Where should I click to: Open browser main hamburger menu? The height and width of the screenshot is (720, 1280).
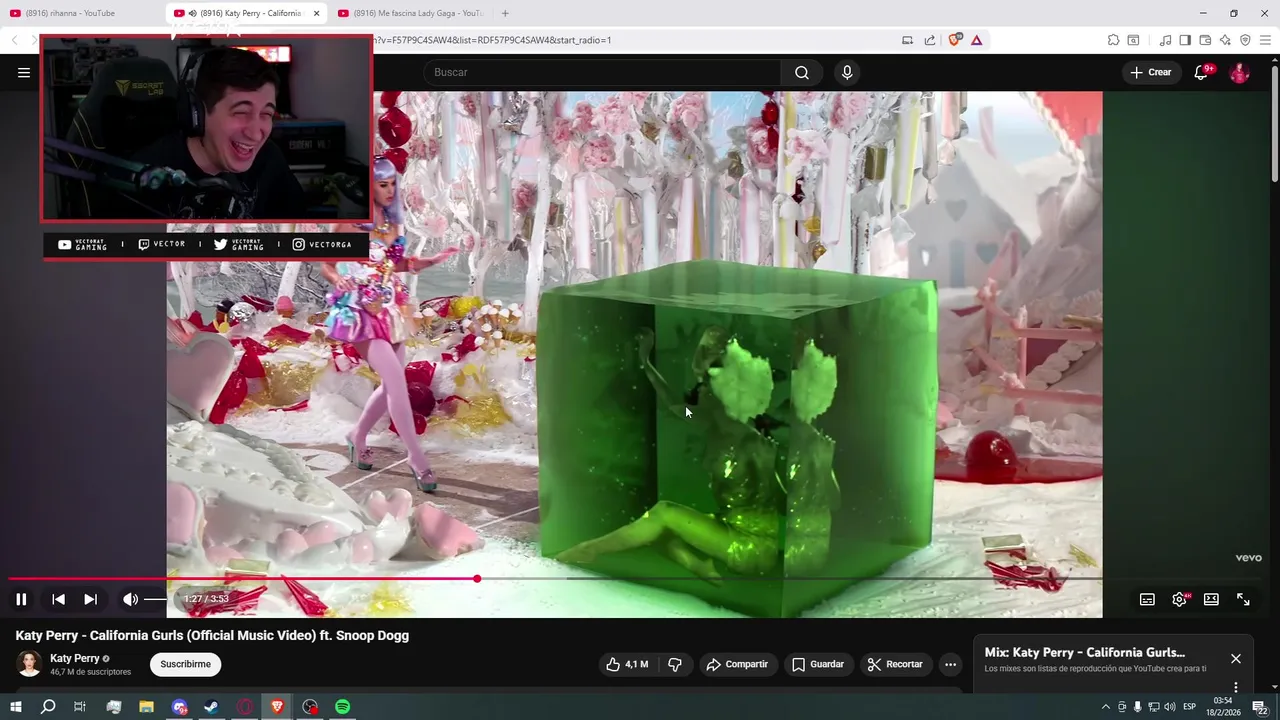click(x=1265, y=40)
